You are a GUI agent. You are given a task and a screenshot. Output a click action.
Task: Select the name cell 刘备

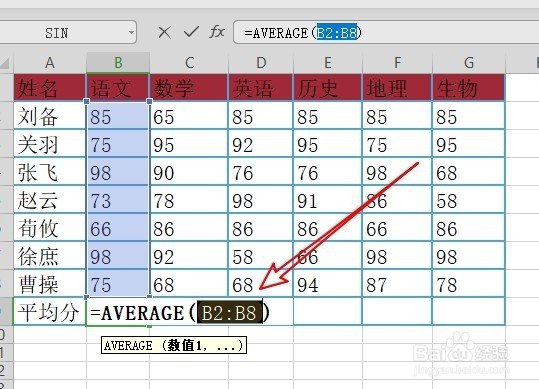click(x=50, y=116)
